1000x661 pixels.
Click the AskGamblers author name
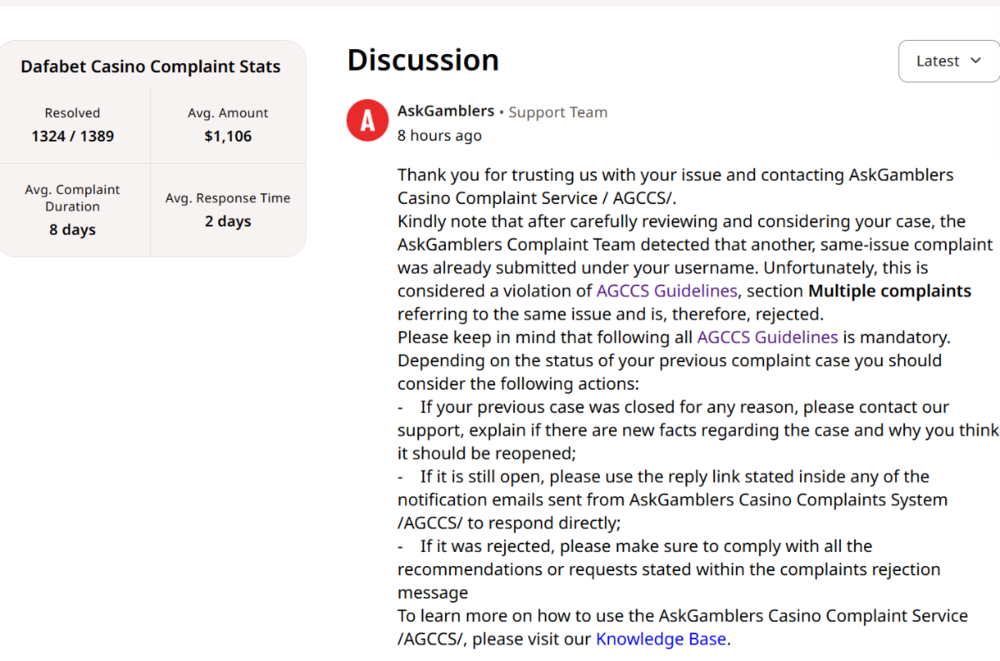pyautogui.click(x=446, y=111)
